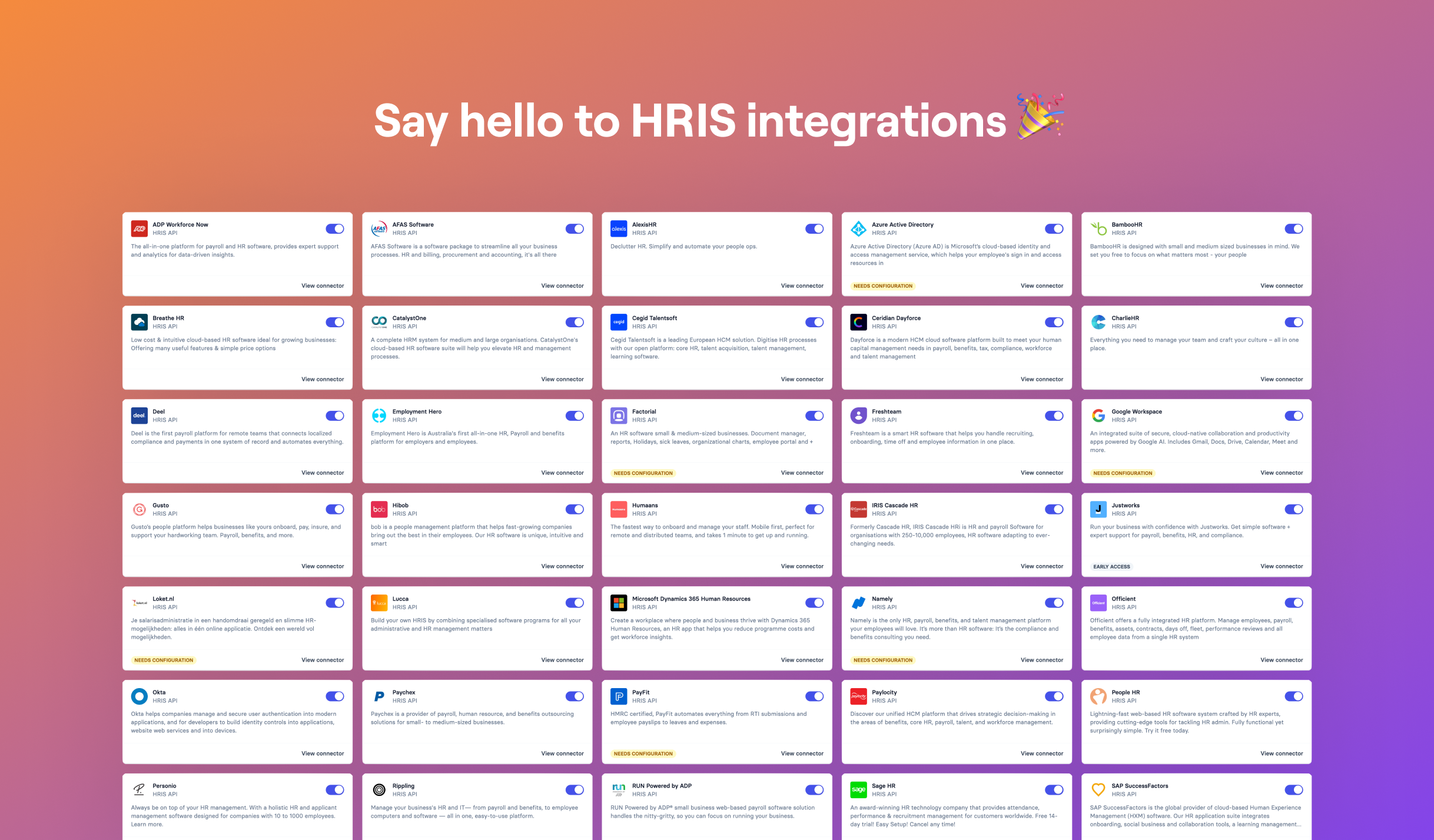Click the Microsoft Dynamics 365 logo icon

(x=619, y=603)
